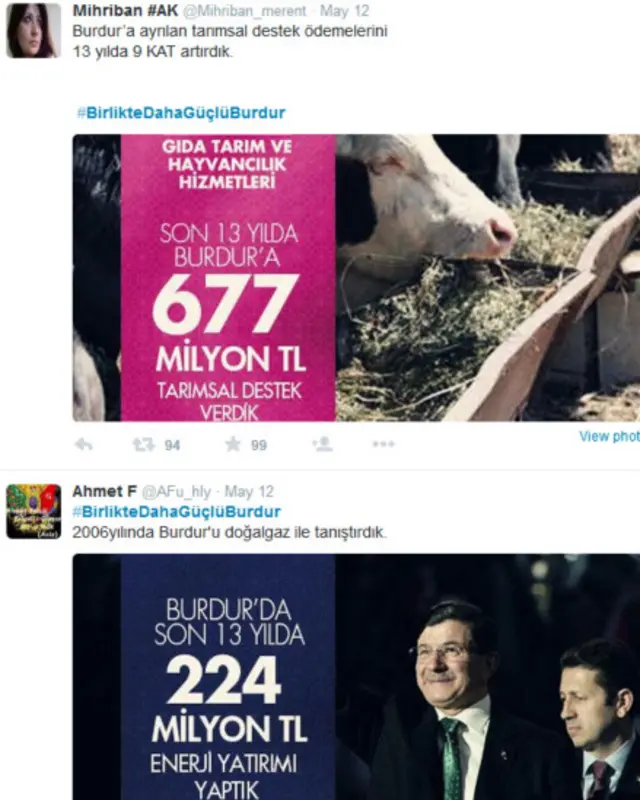The width and height of the screenshot is (640, 800).
Task: Open the Ahmet F display name
Action: 105,491
